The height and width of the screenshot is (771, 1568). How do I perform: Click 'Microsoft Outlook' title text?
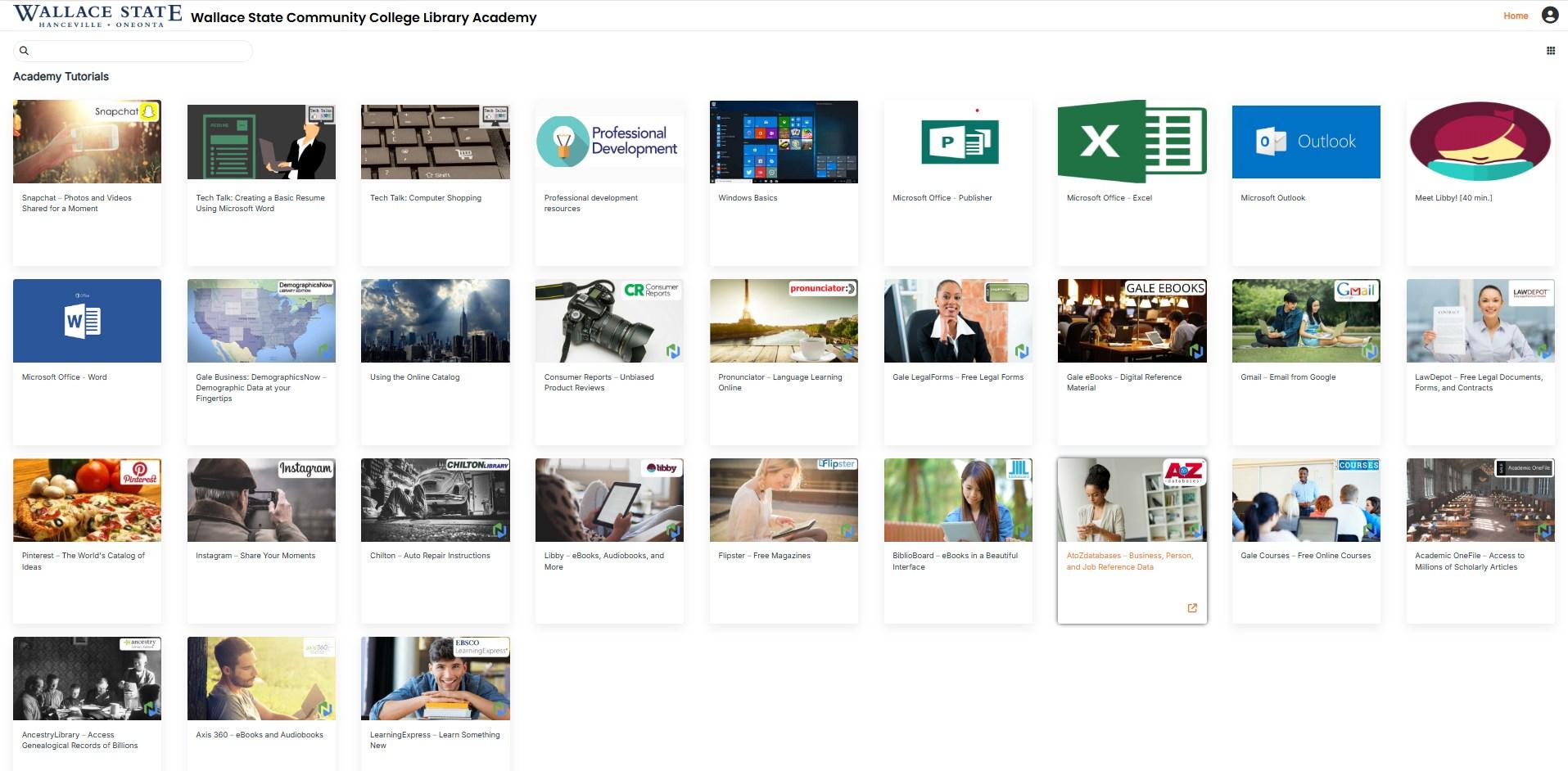coord(1272,198)
